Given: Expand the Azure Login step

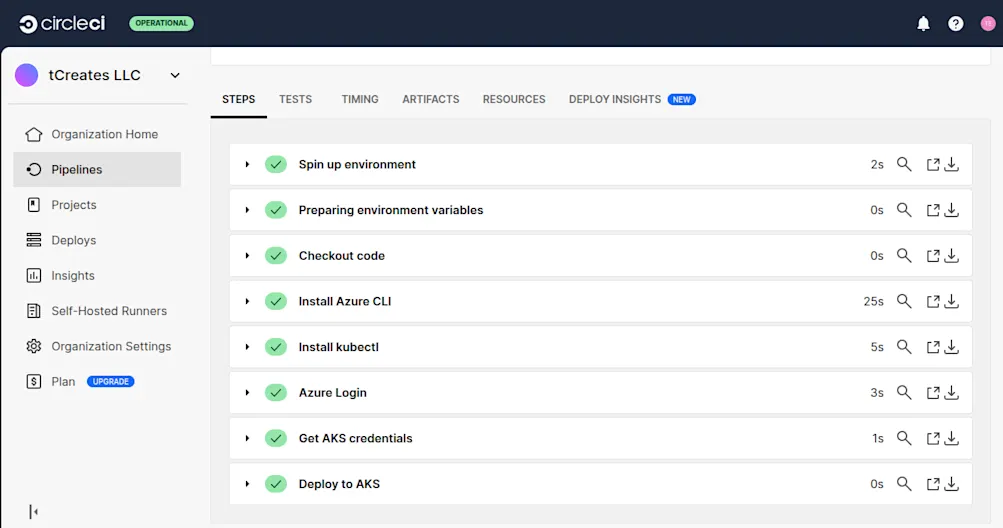Looking at the screenshot, I should pos(247,392).
